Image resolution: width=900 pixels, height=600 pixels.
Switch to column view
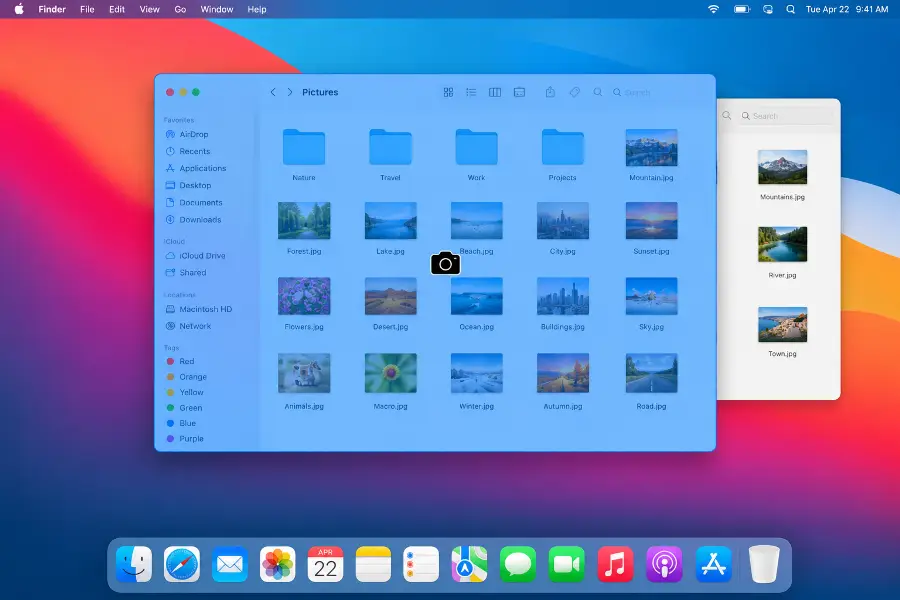pyautogui.click(x=495, y=92)
